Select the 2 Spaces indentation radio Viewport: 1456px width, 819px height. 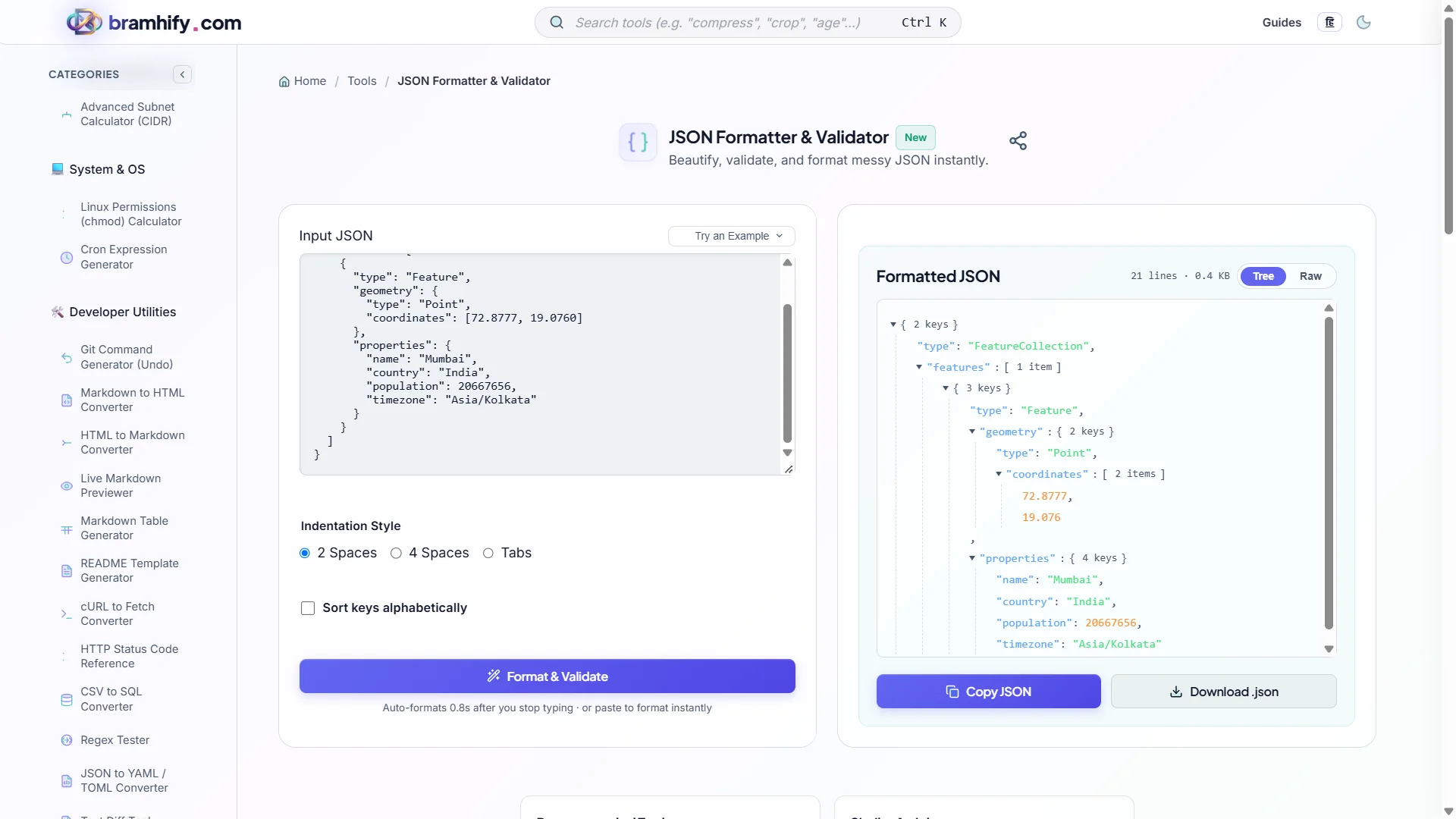[x=305, y=554]
